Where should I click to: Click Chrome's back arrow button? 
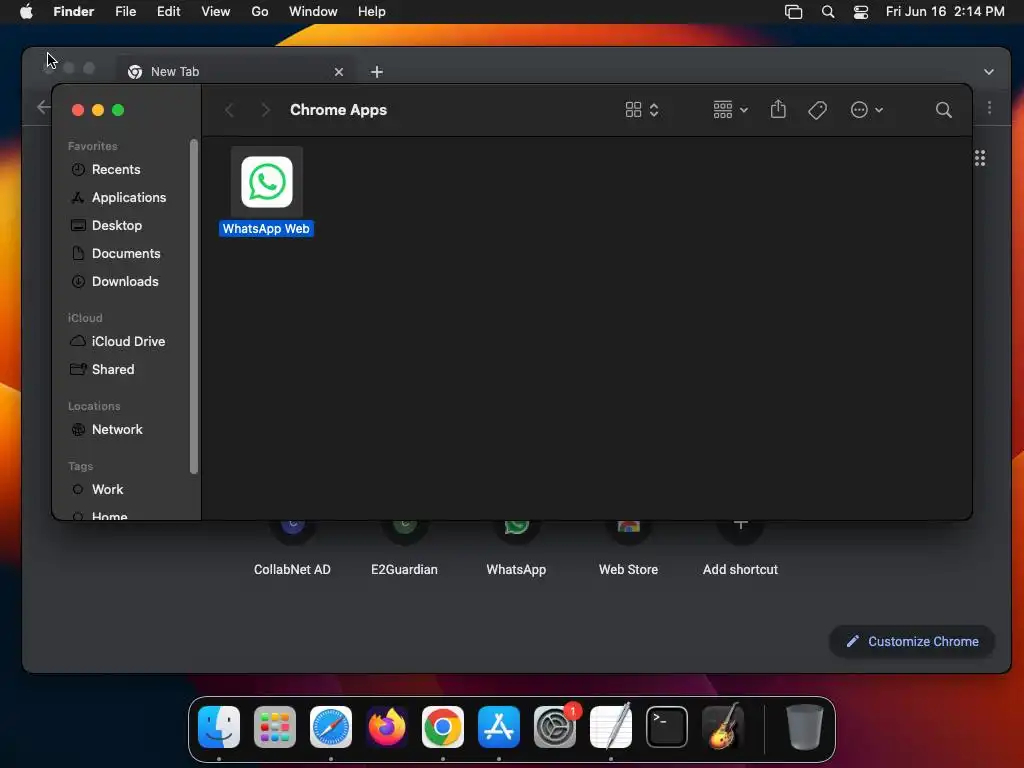coord(43,107)
